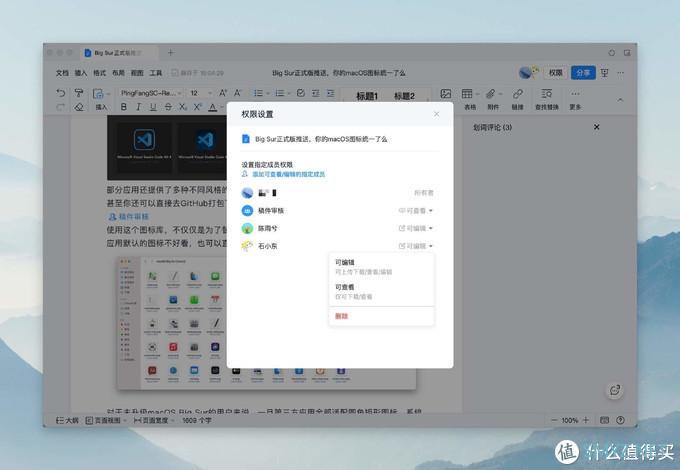Screen dimensions: 680x470
Task: Open the 工具 menu
Action: click(156, 73)
